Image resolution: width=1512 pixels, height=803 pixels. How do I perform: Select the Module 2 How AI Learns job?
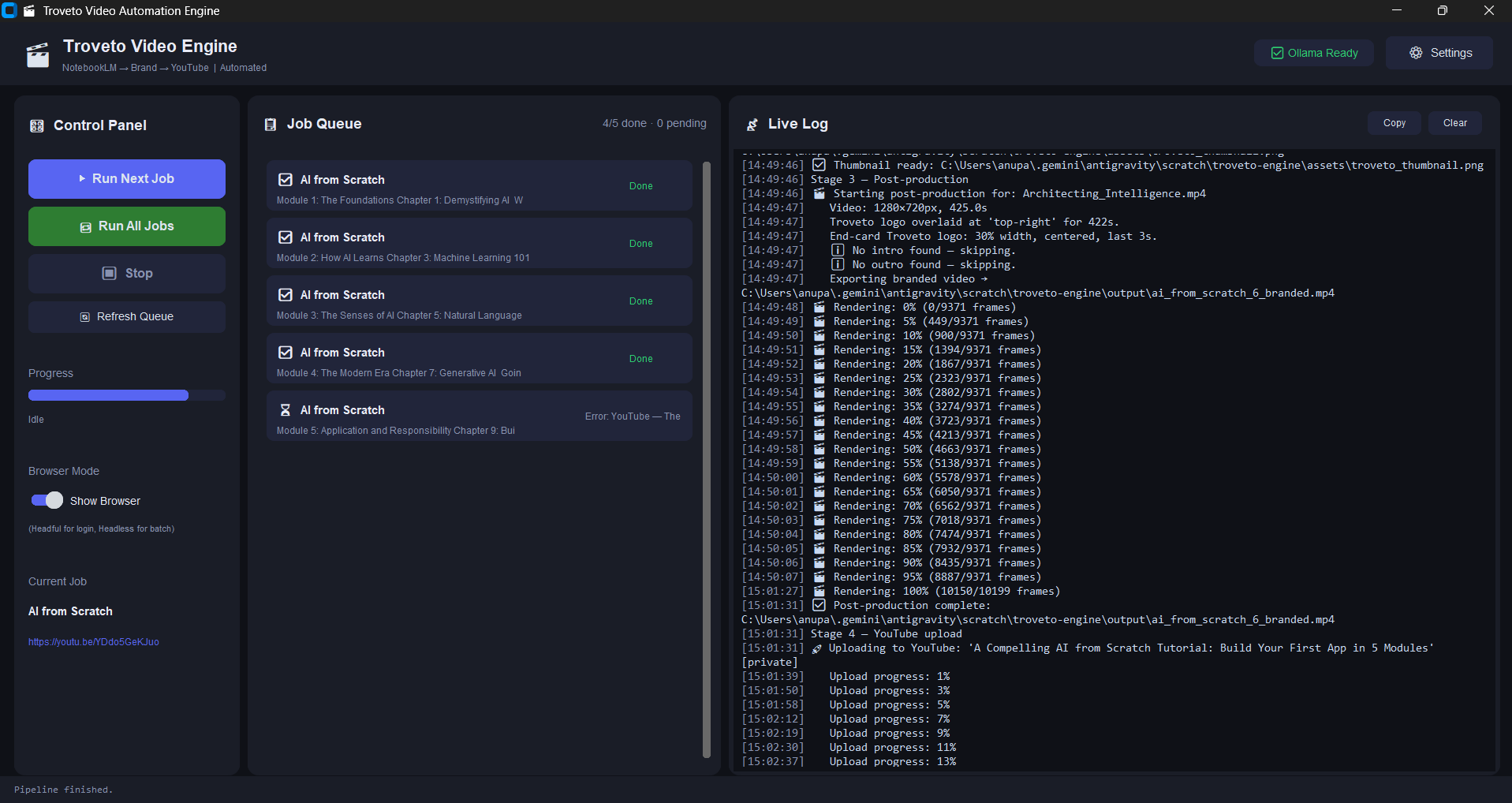click(x=480, y=244)
